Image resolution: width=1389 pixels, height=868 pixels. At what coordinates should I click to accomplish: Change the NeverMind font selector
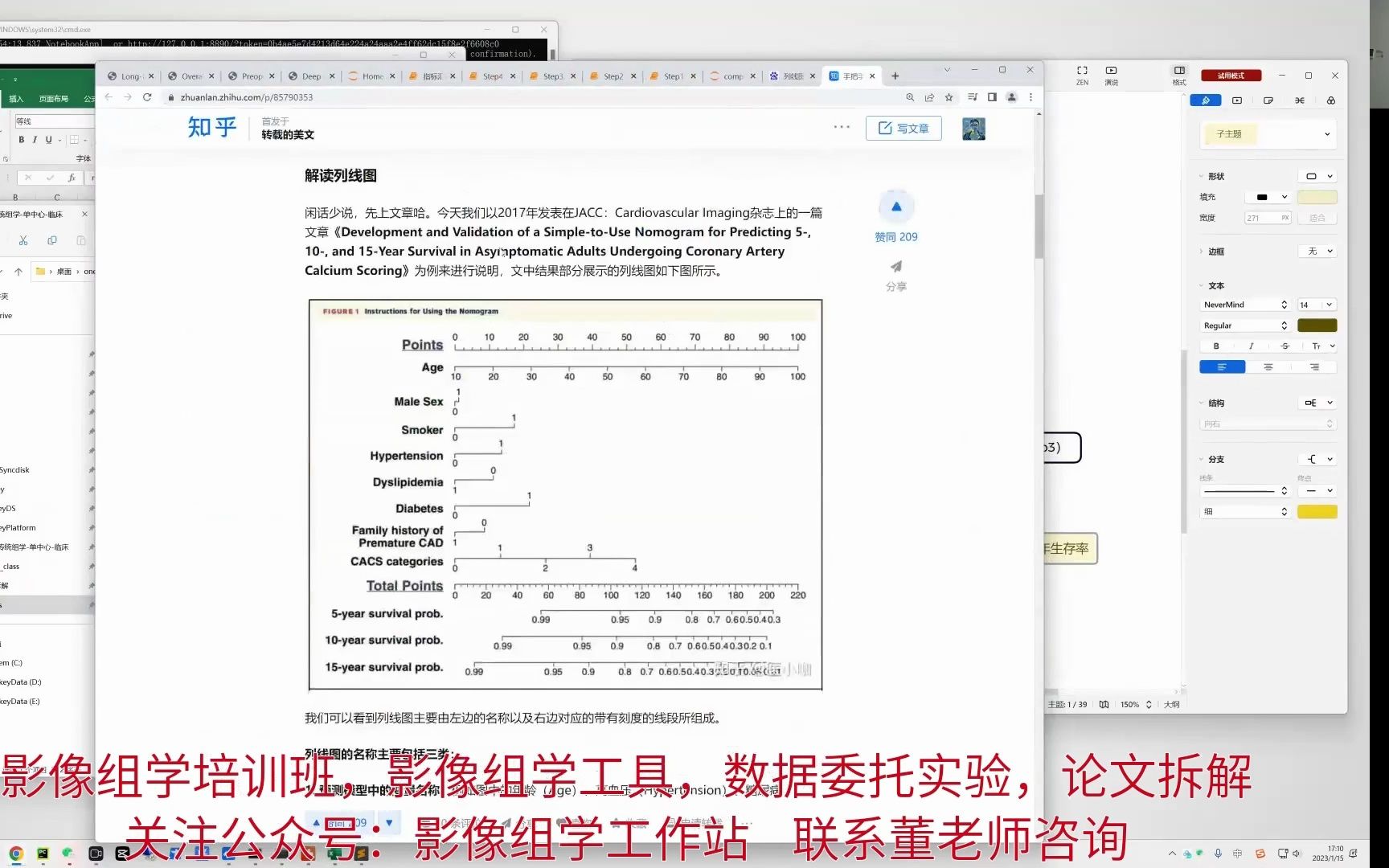1245,305
